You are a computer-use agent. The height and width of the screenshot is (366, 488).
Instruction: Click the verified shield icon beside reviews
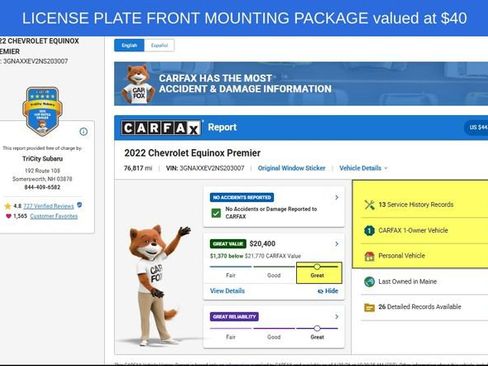(79, 205)
